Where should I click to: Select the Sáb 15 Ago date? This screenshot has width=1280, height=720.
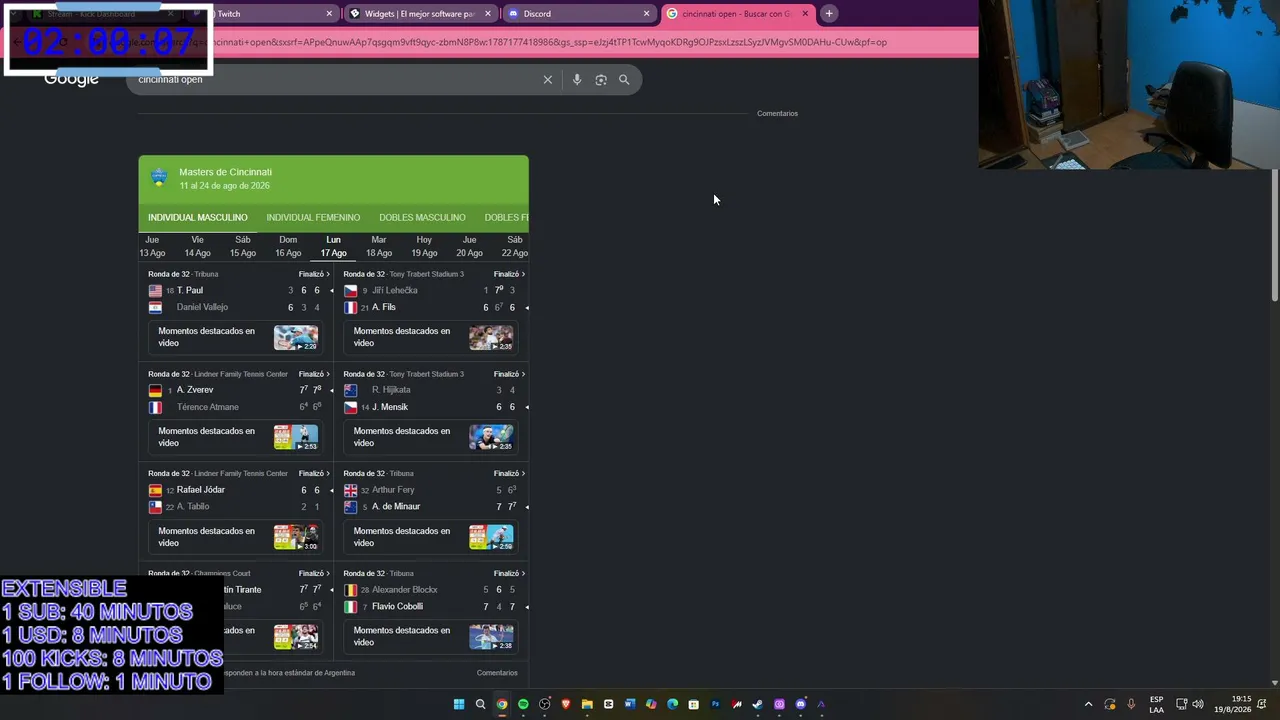coord(243,246)
